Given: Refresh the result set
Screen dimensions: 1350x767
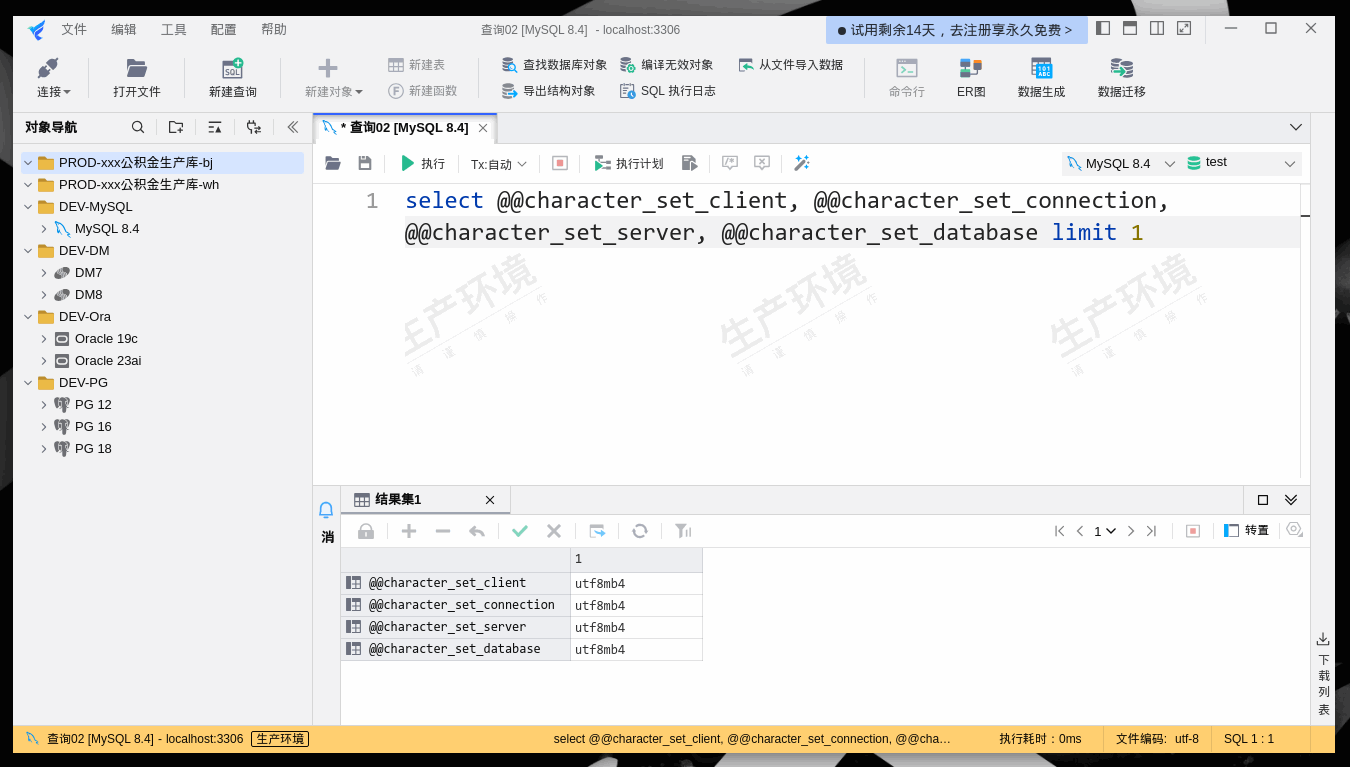Looking at the screenshot, I should (x=640, y=531).
